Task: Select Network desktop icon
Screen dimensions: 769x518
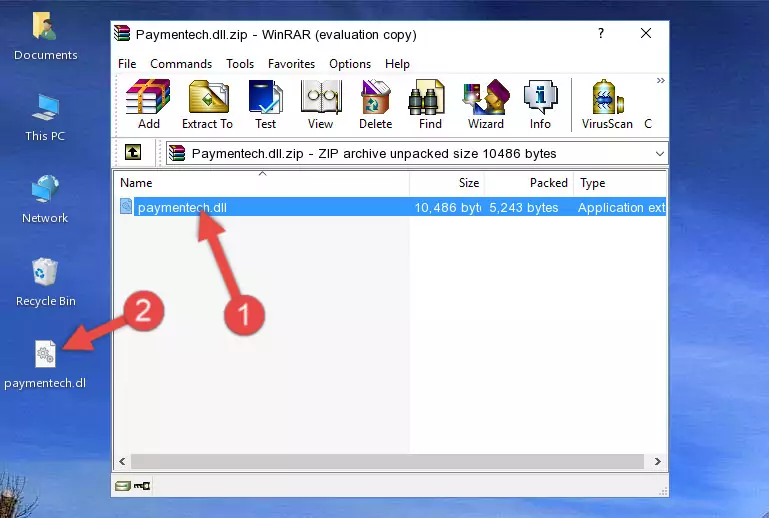Action: tap(45, 199)
